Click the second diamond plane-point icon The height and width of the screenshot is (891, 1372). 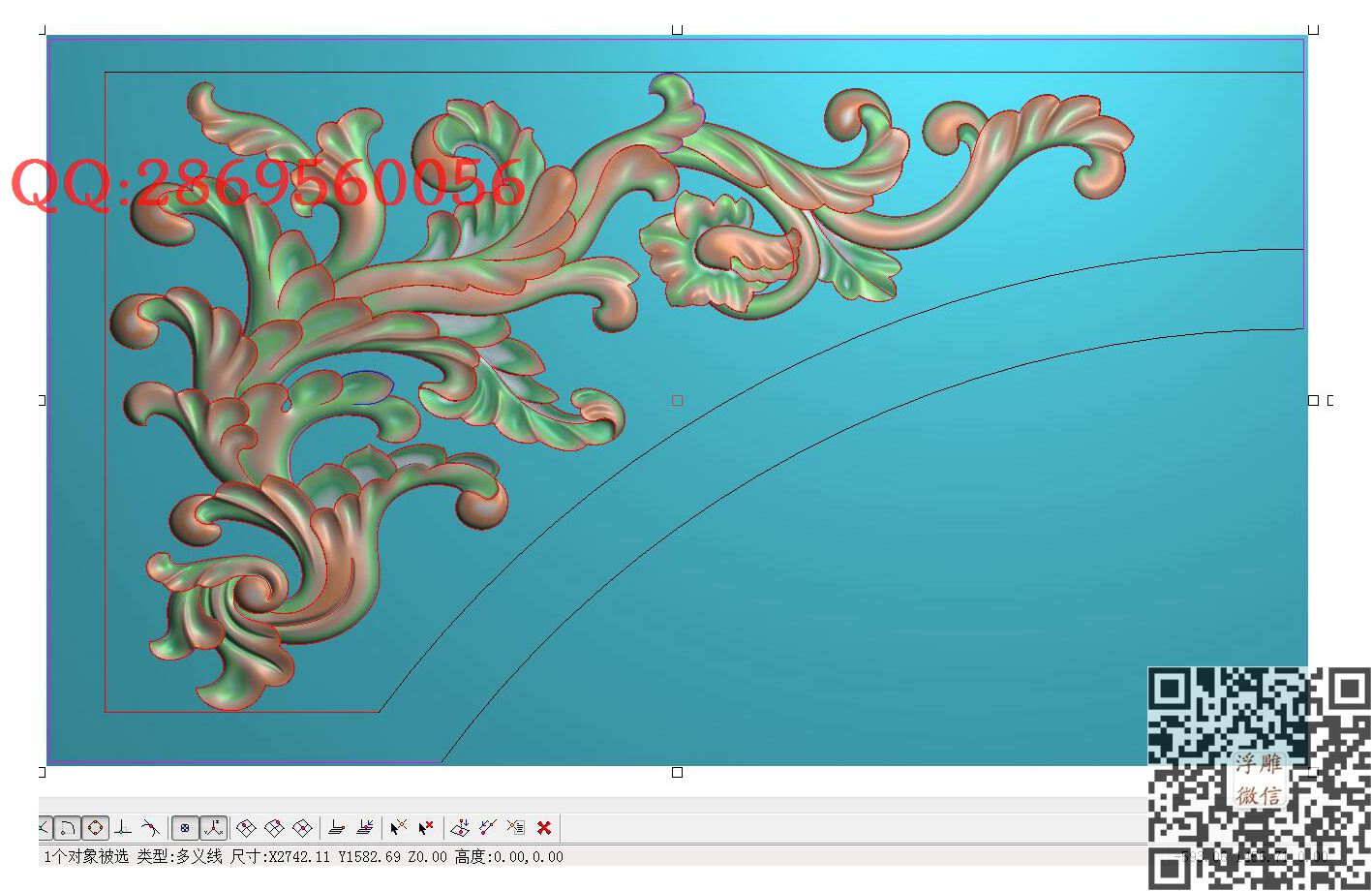coord(274,828)
